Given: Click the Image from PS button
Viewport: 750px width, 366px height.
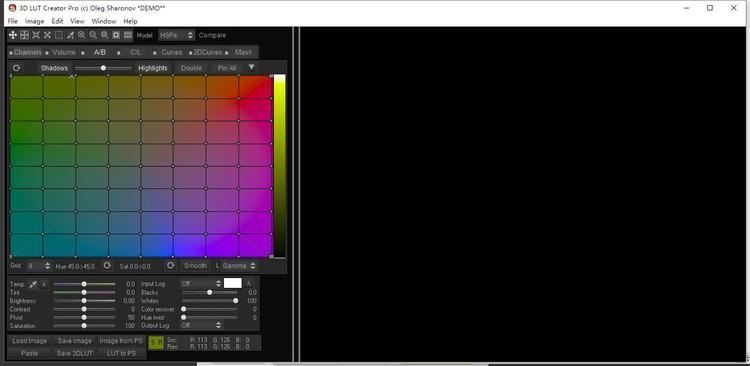Looking at the screenshot, I should (x=121, y=341).
